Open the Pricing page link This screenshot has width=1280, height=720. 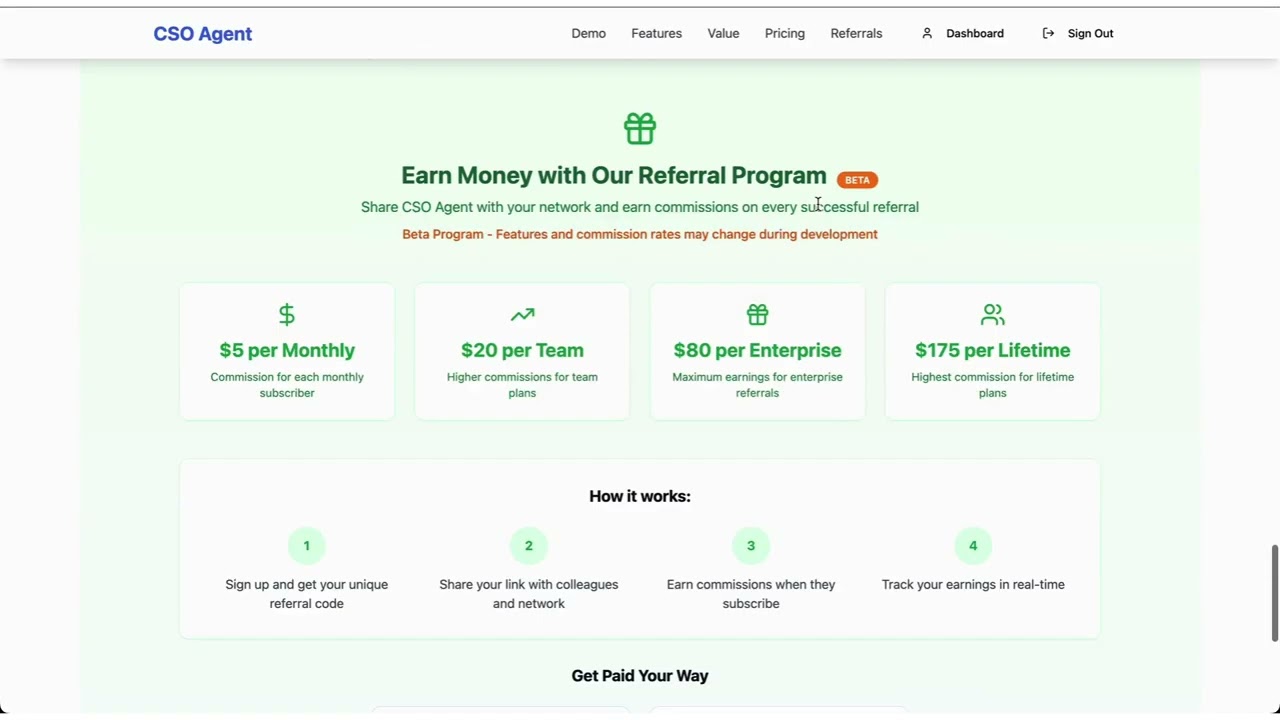coord(784,34)
